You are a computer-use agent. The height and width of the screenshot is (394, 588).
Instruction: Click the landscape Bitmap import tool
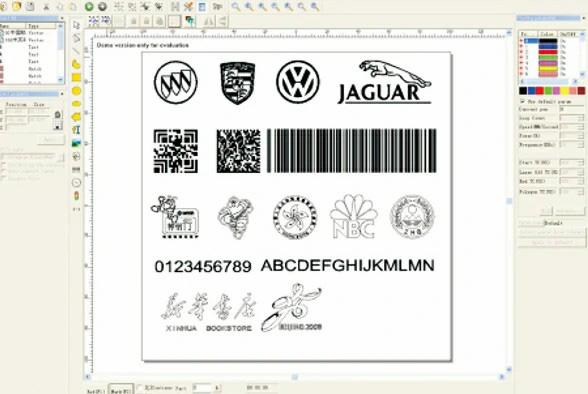click(x=76, y=143)
